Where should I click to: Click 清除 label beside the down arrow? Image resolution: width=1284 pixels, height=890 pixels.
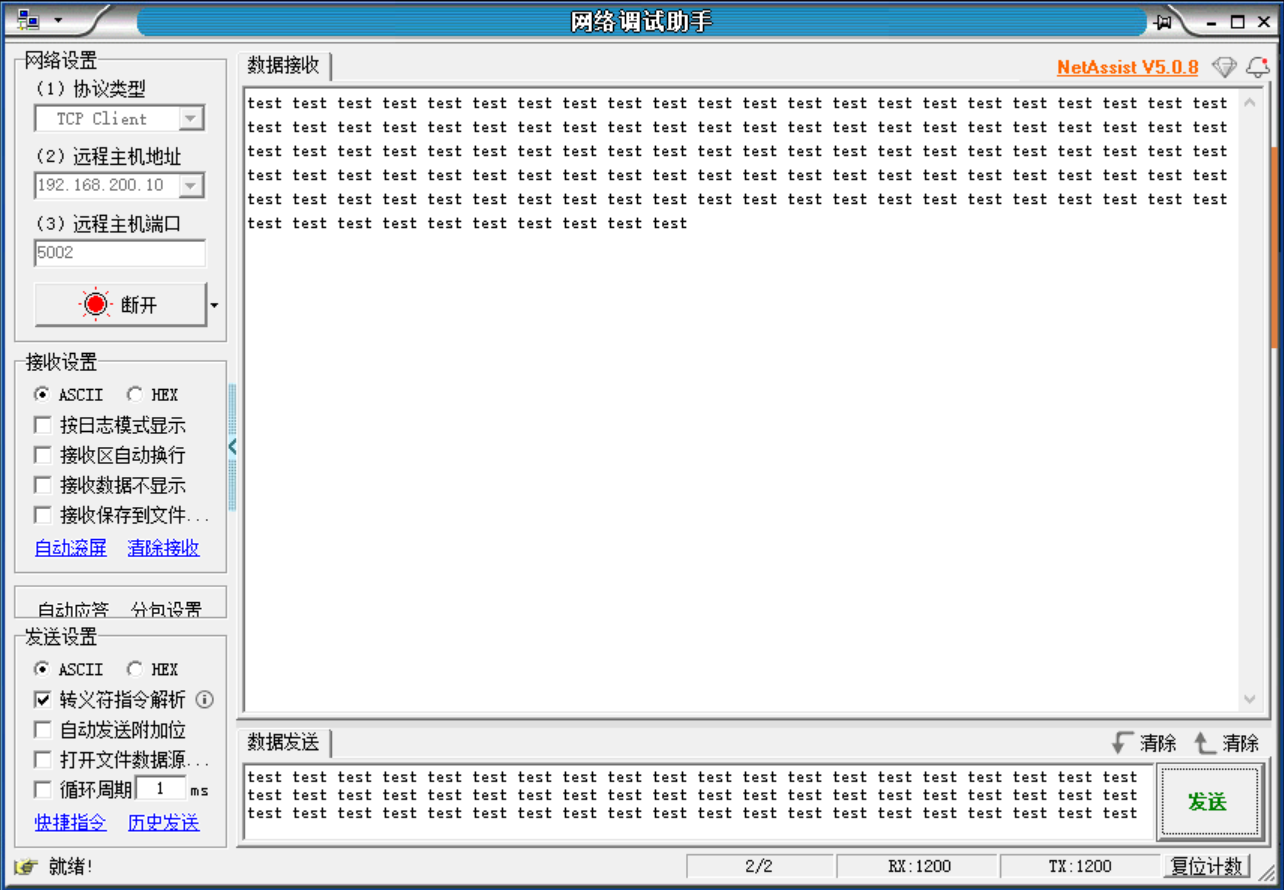point(1158,743)
